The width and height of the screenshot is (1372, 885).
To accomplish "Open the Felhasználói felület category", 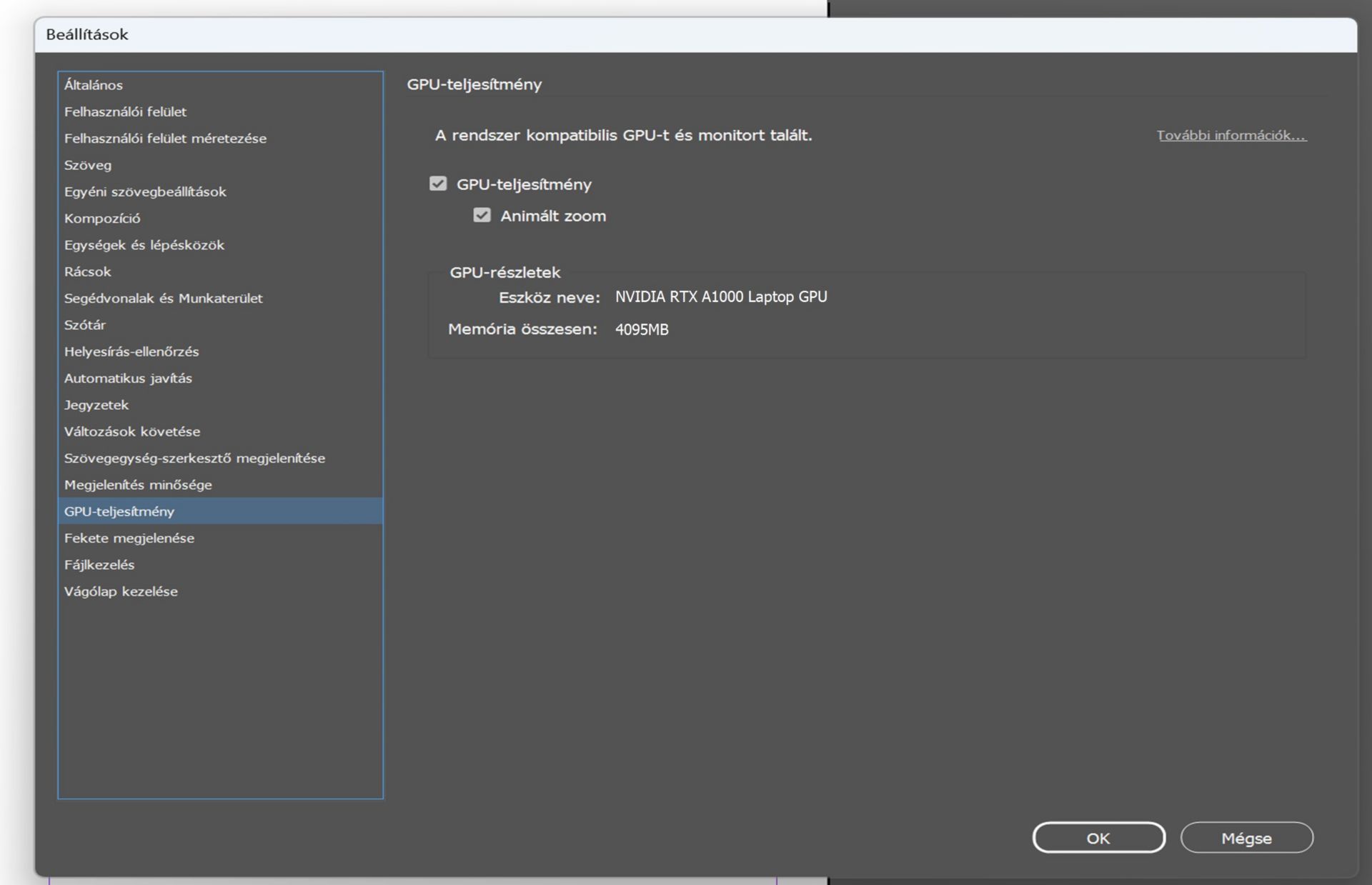I will point(125,111).
